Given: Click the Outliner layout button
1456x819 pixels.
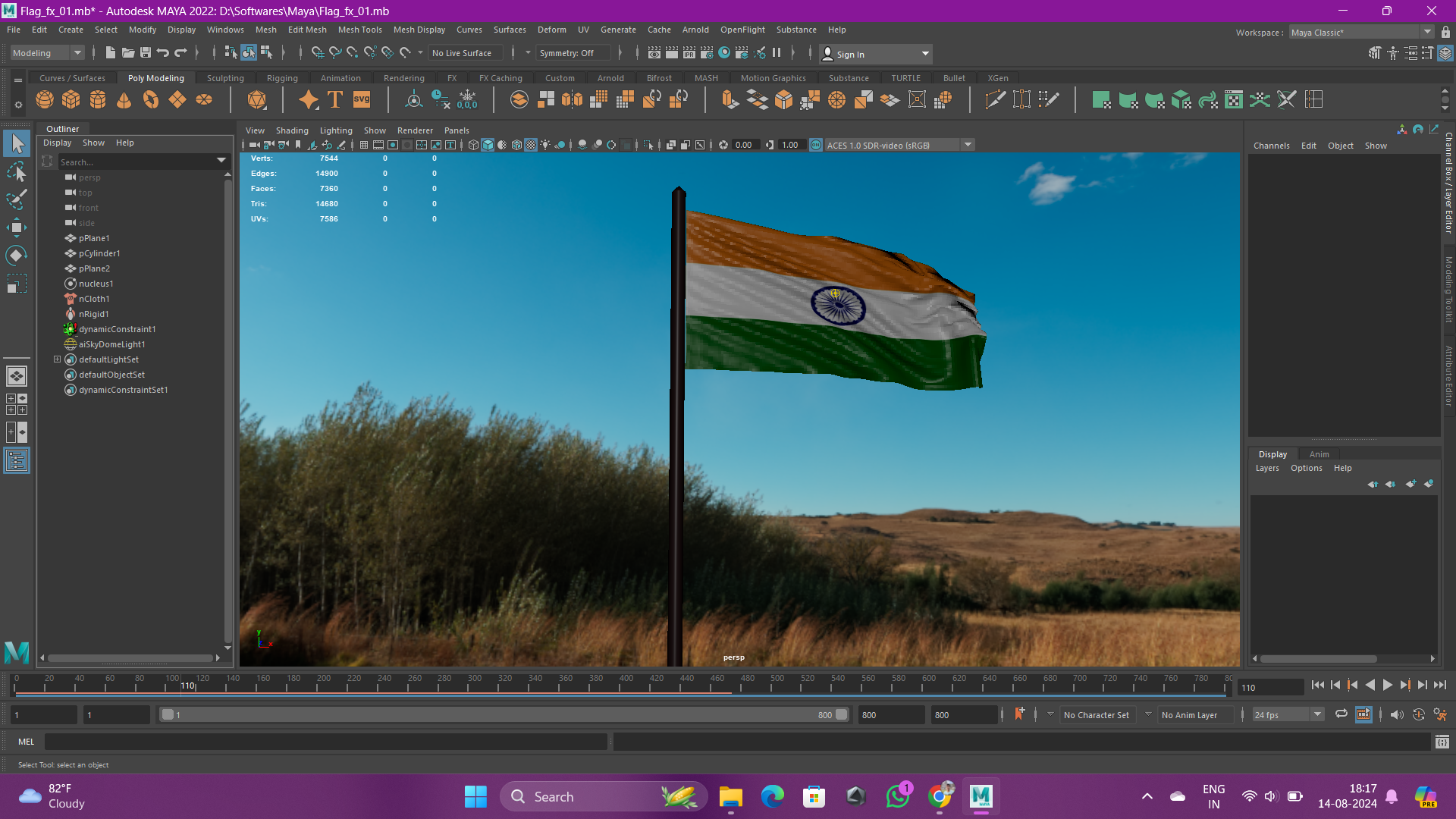Looking at the screenshot, I should coord(17,461).
